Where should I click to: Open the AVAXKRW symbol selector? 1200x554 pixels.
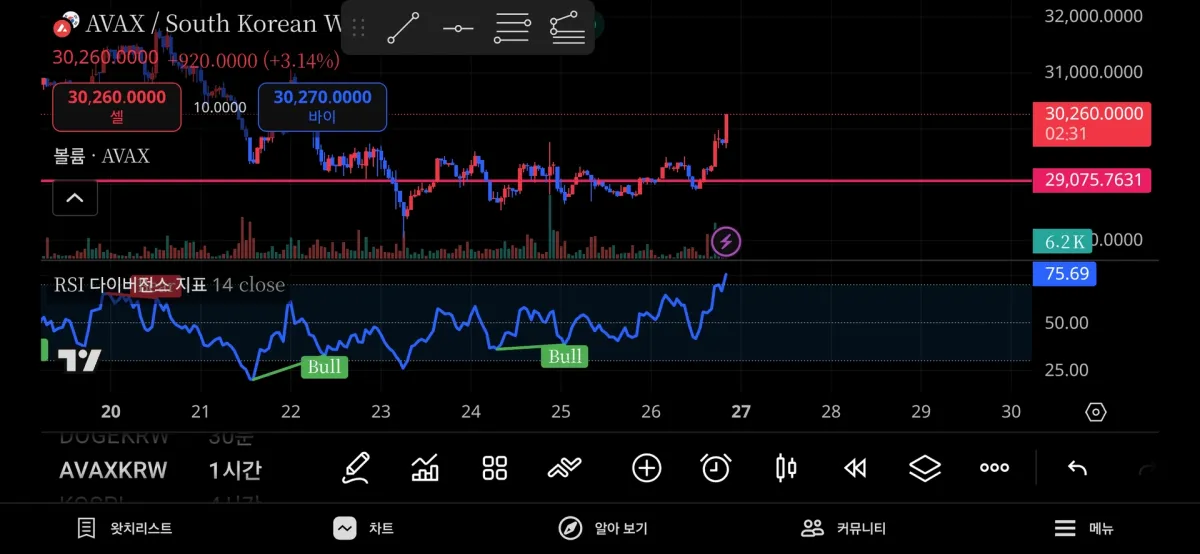point(113,470)
